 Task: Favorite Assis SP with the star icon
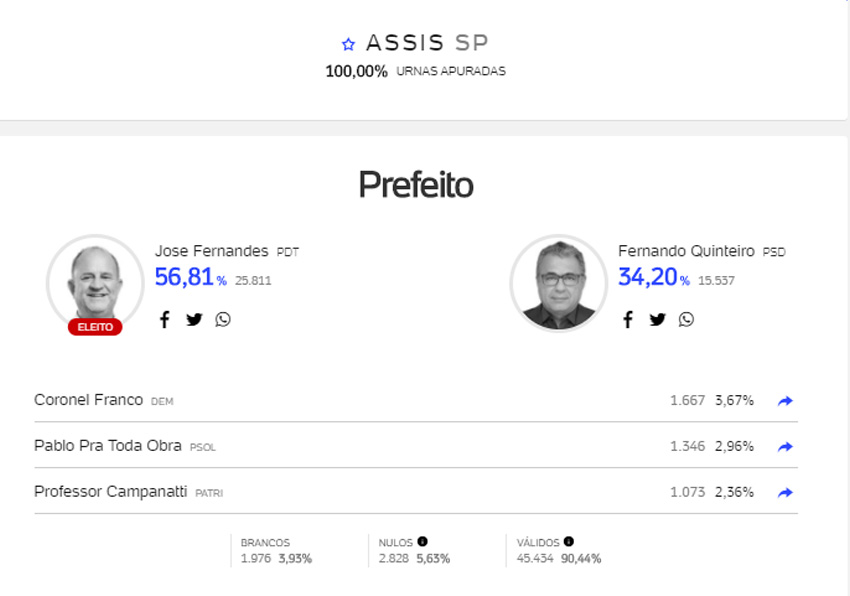click(348, 44)
